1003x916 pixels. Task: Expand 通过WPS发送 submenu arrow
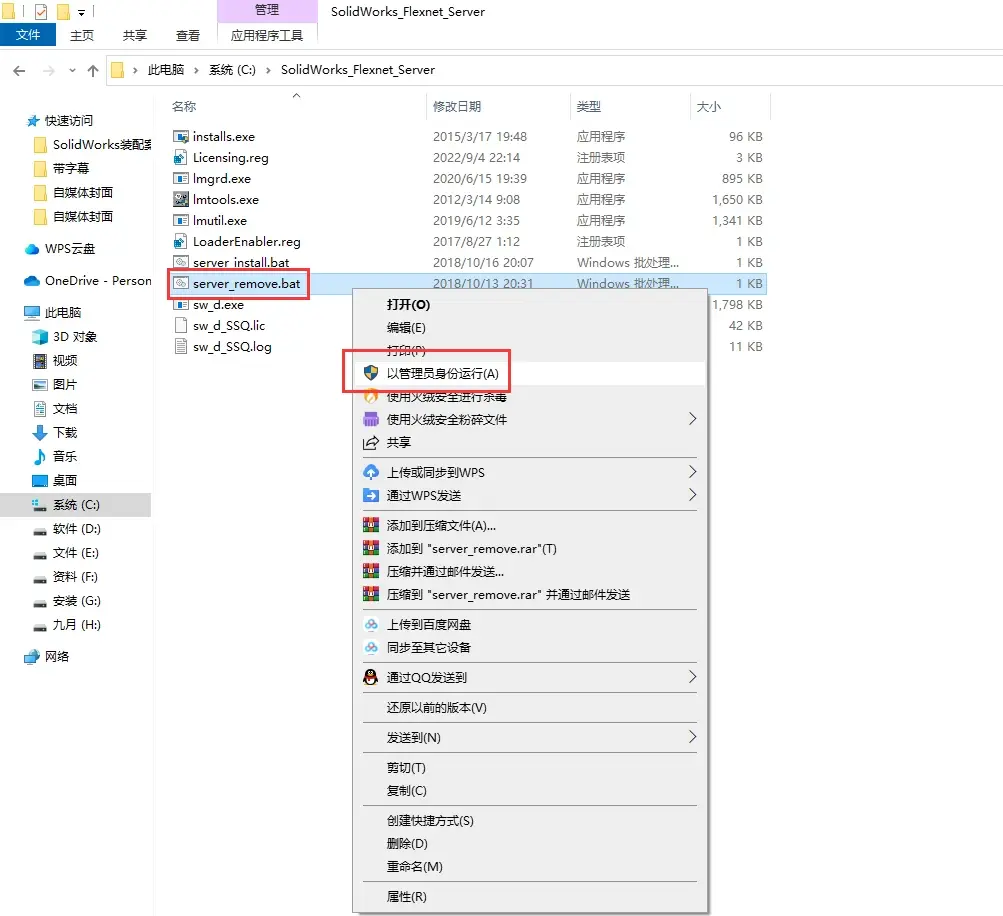tap(692, 495)
